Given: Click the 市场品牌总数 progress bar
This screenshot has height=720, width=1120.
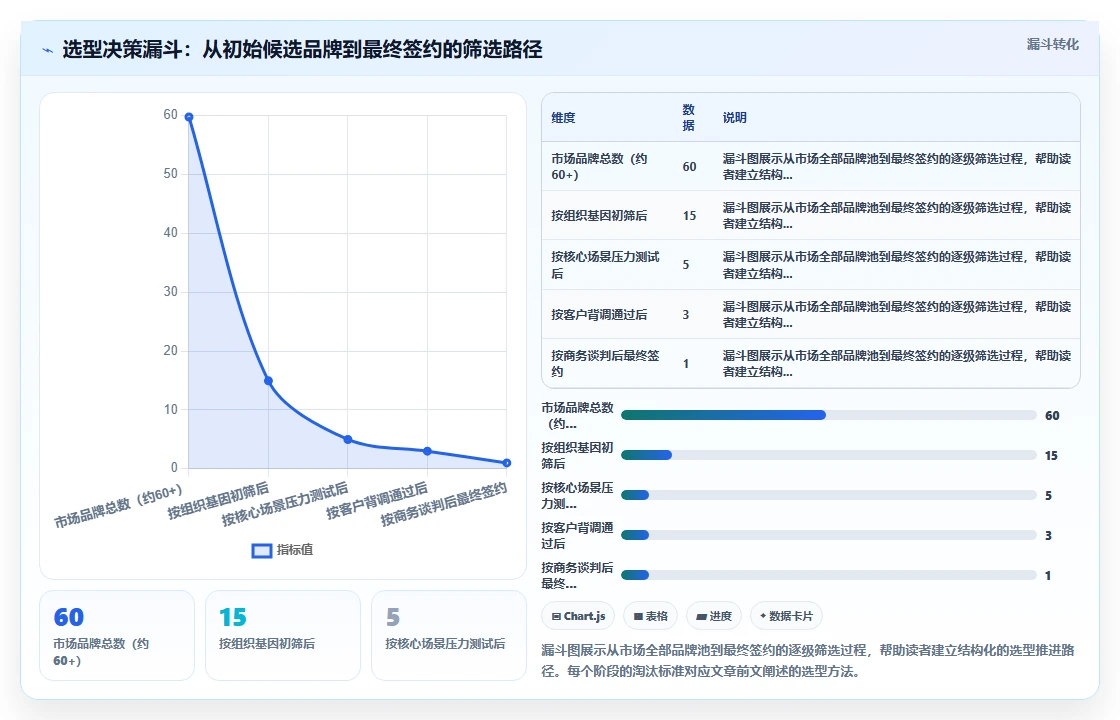Looking at the screenshot, I should 829,415.
